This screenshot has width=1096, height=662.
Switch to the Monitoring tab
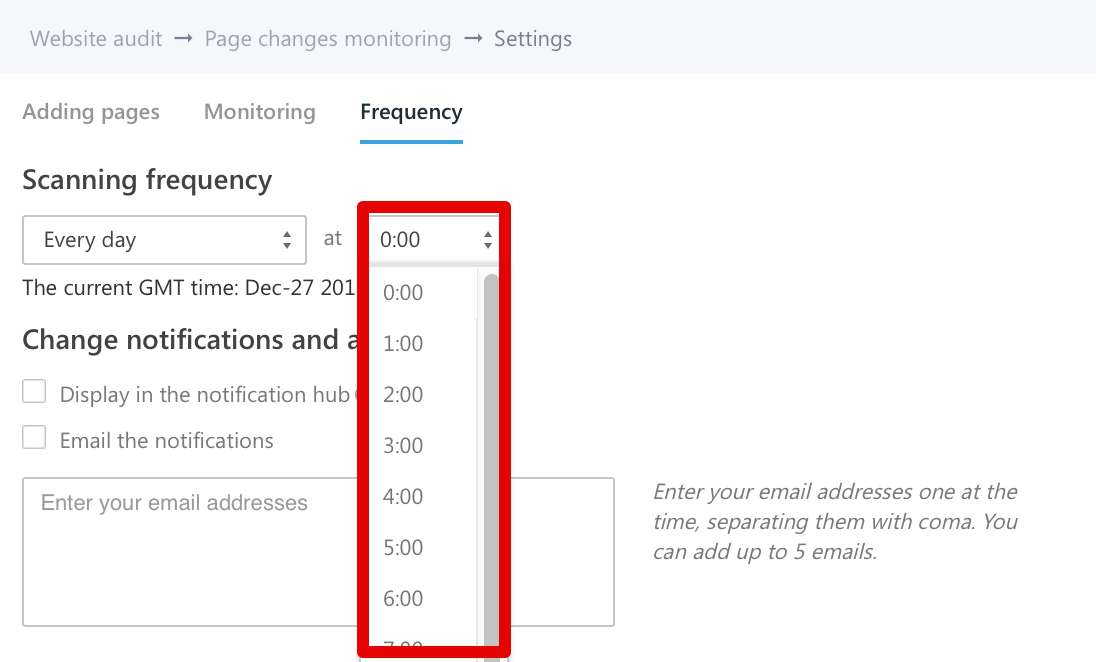[x=259, y=112]
